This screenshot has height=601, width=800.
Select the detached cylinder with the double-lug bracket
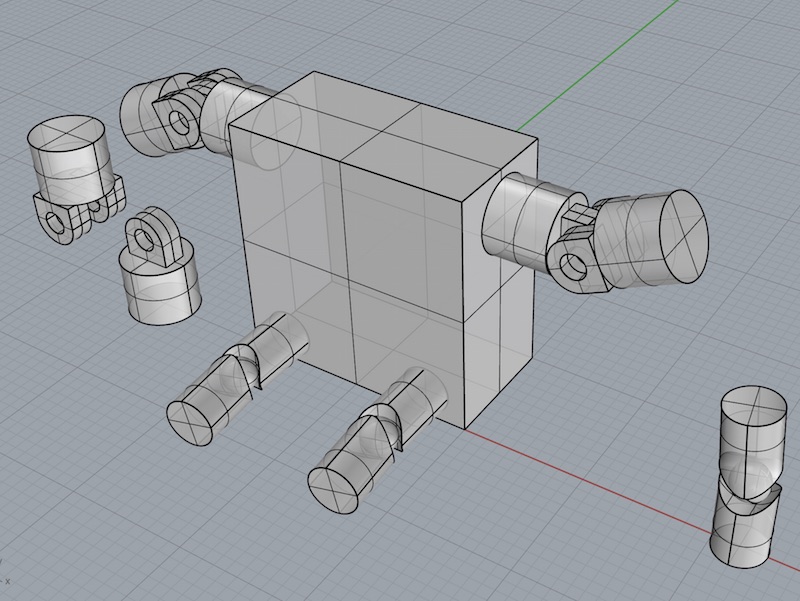click(x=77, y=181)
